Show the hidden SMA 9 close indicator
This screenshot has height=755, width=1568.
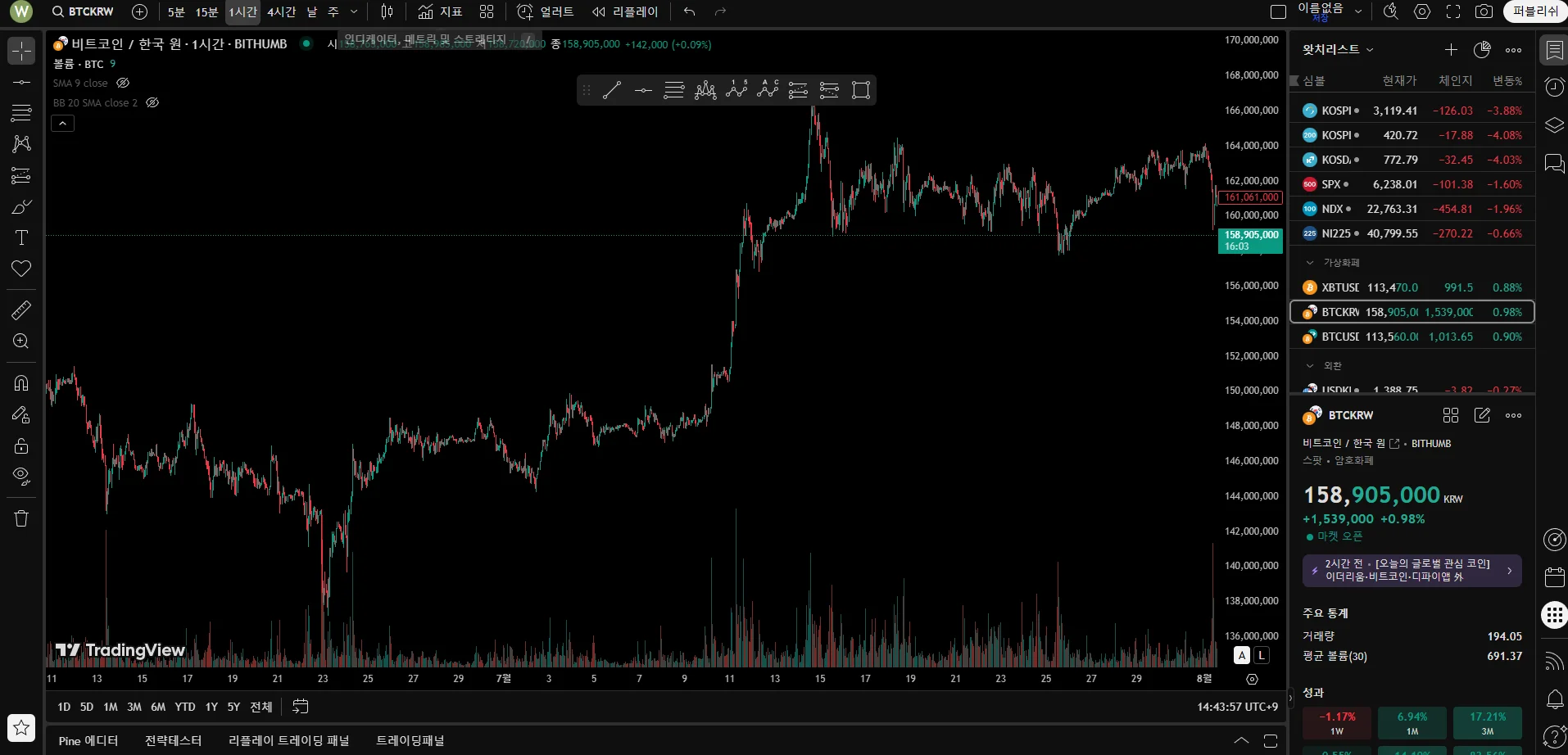pos(123,84)
